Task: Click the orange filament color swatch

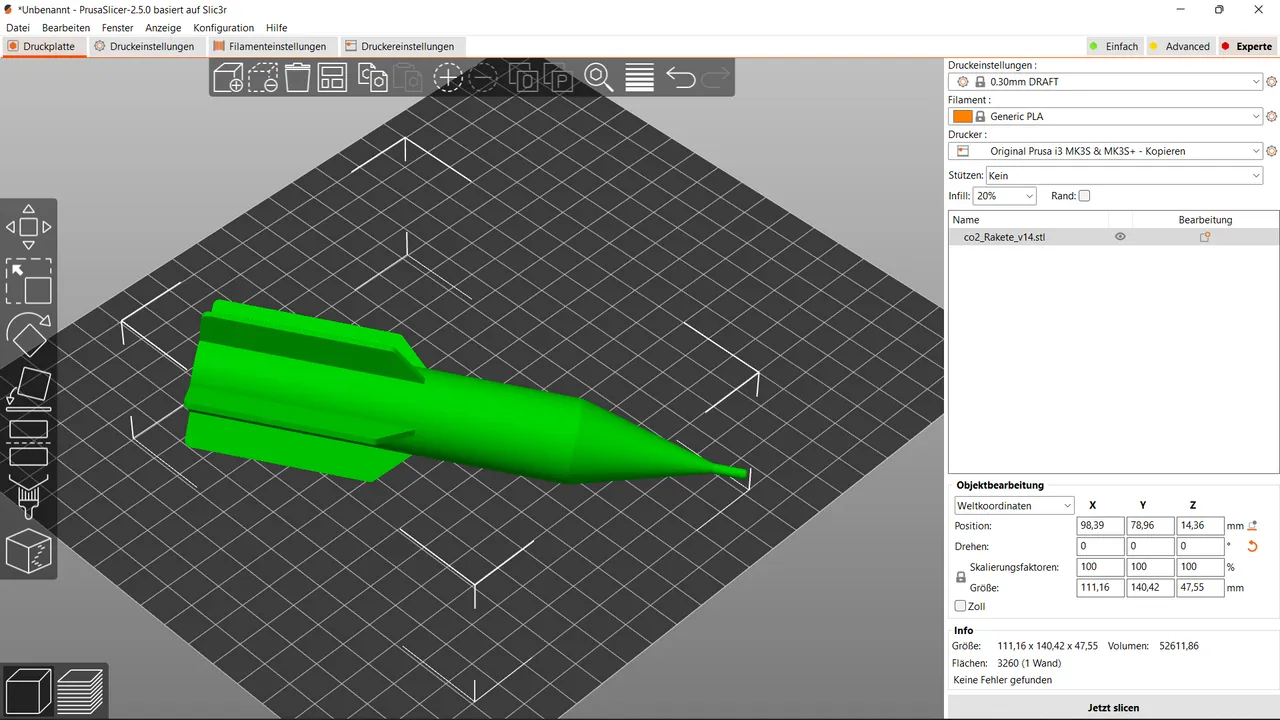Action: coord(962,117)
